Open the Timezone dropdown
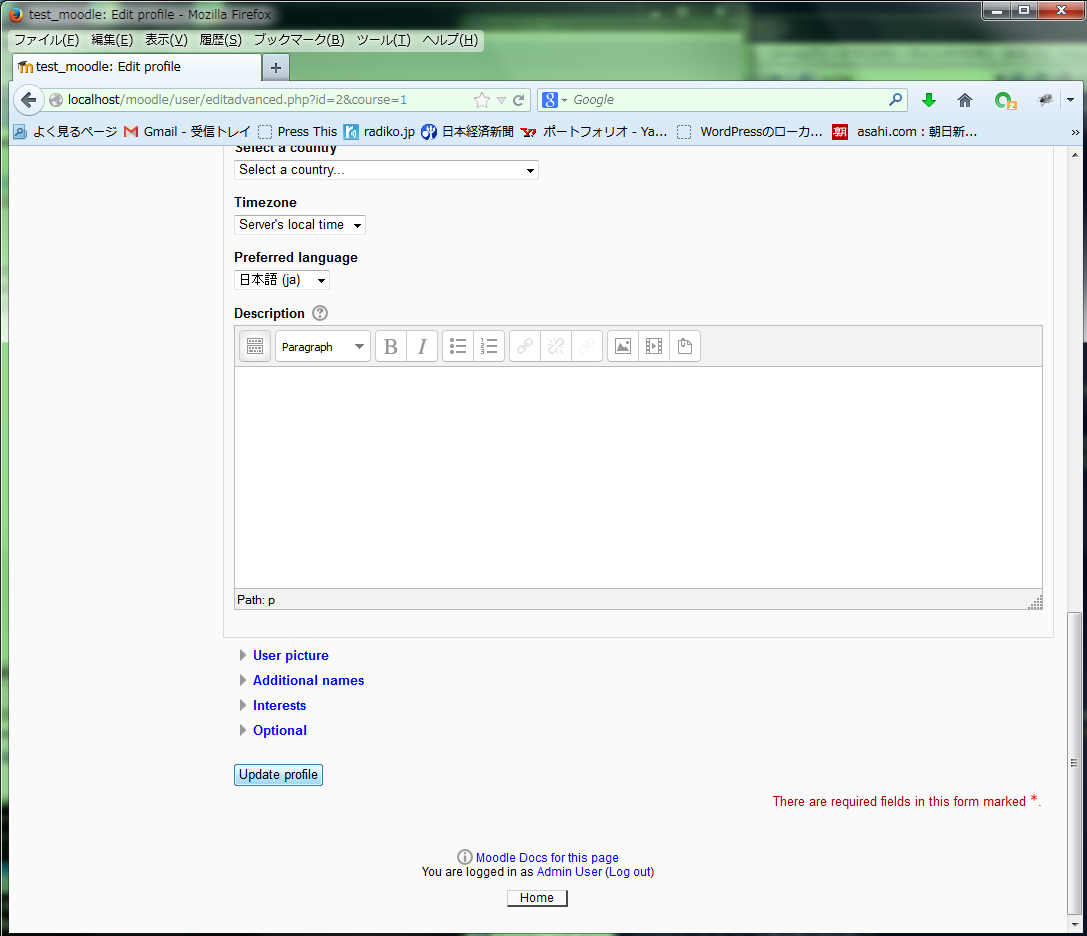Screen dimensions: 1087x936 (299, 225)
